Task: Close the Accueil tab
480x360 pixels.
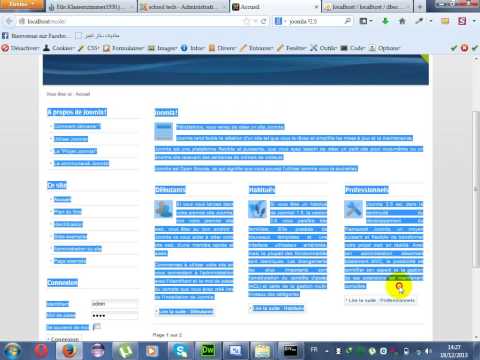Action: click(316, 7)
